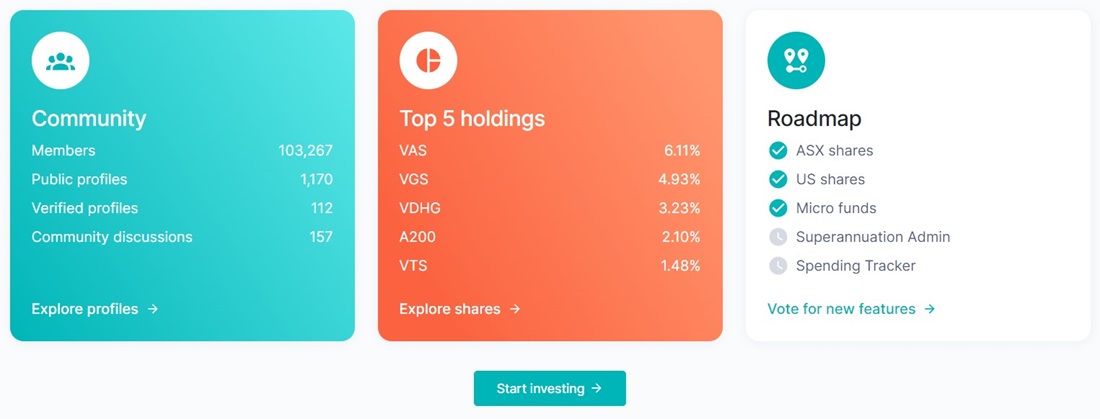The width and height of the screenshot is (1100, 419).
Task: Click the Members count 103,267
Action: tap(305, 151)
